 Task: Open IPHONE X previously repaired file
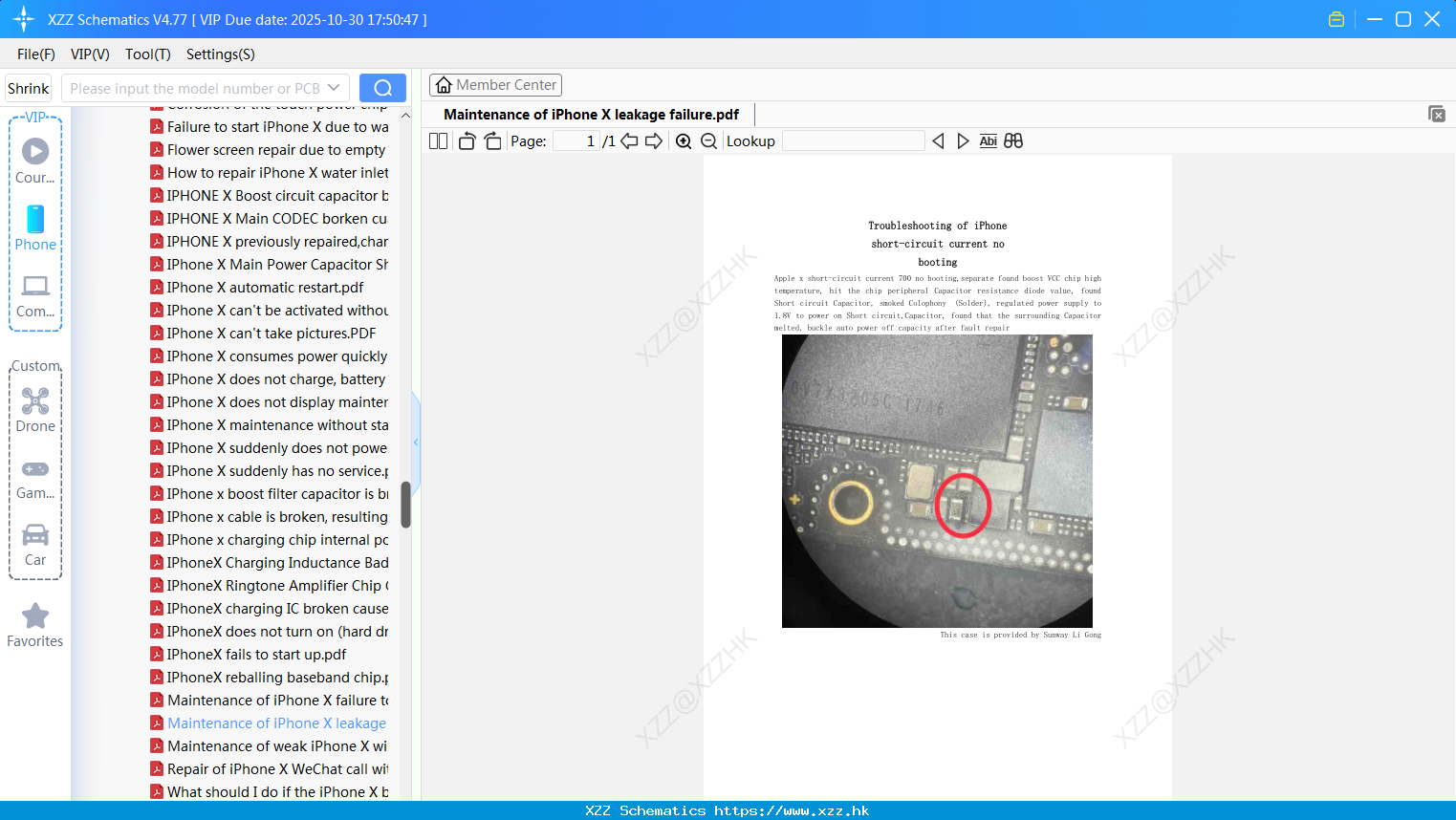270,242
